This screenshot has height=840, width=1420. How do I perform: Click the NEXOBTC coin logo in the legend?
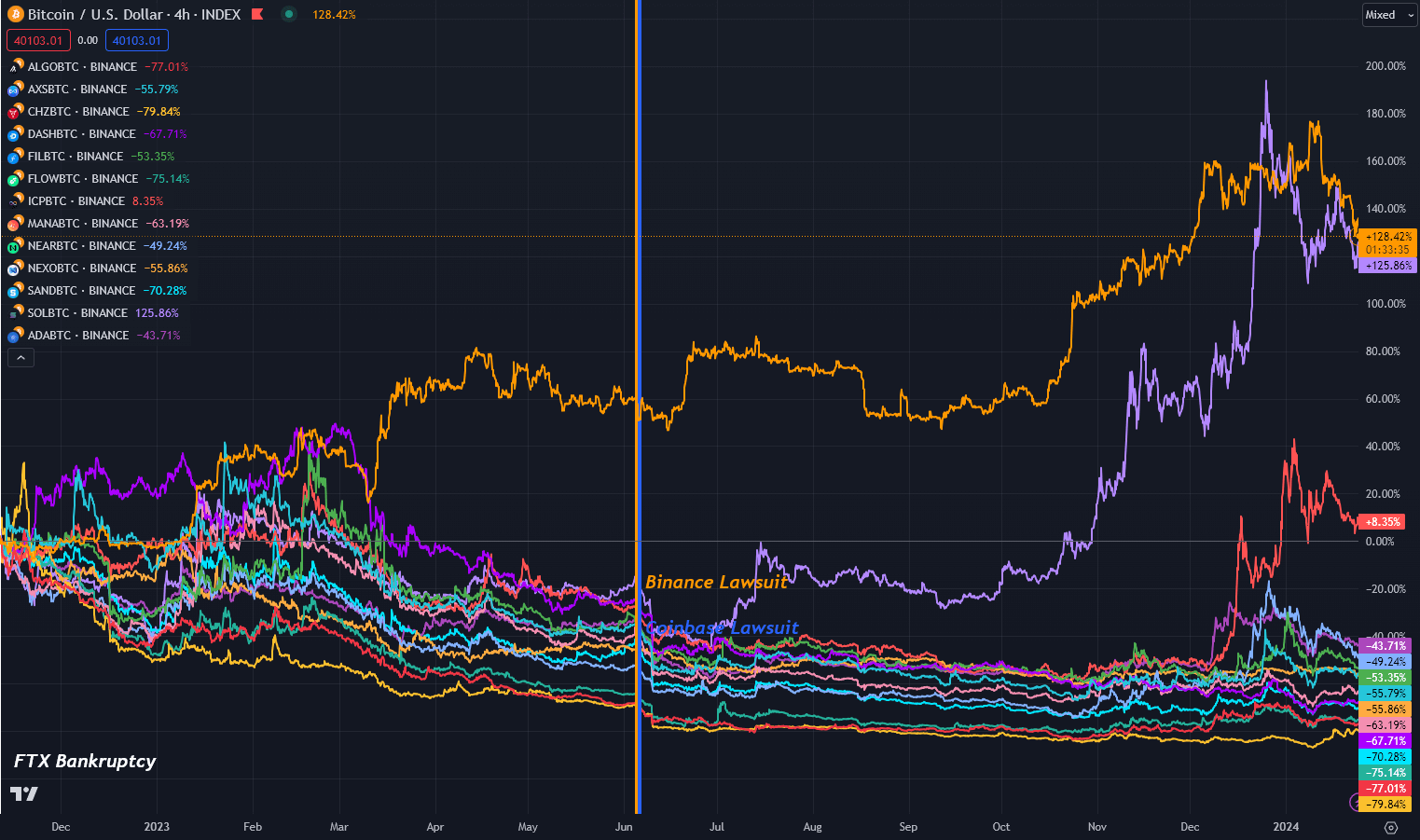[x=15, y=268]
